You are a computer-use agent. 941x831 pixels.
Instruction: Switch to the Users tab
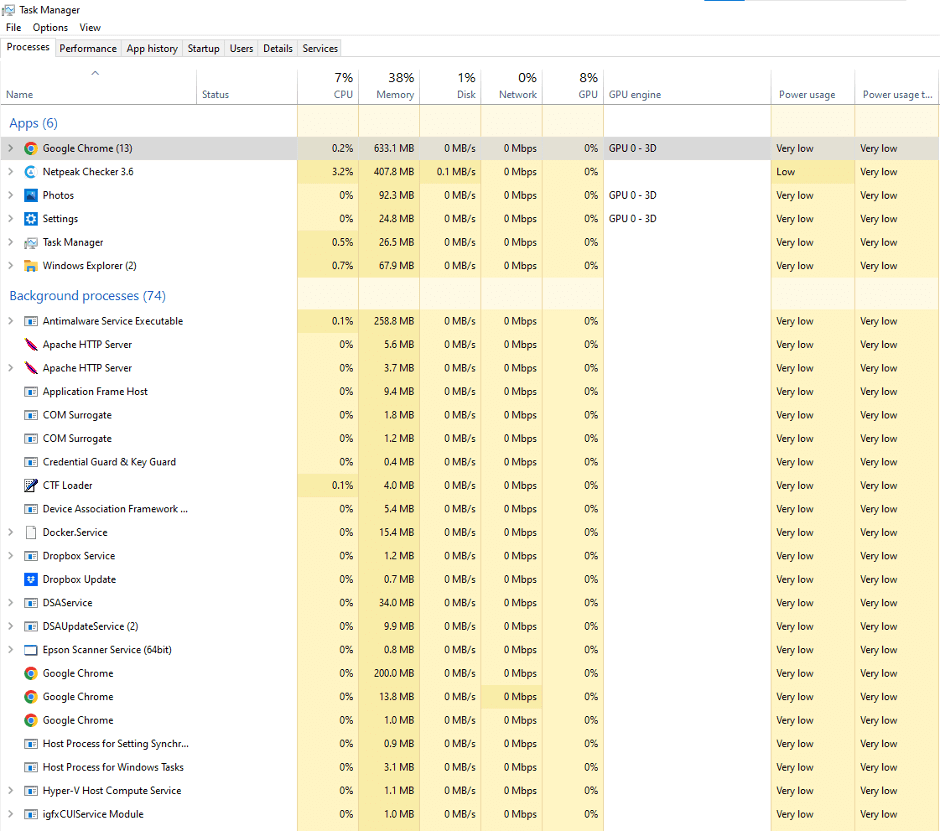[241, 49]
